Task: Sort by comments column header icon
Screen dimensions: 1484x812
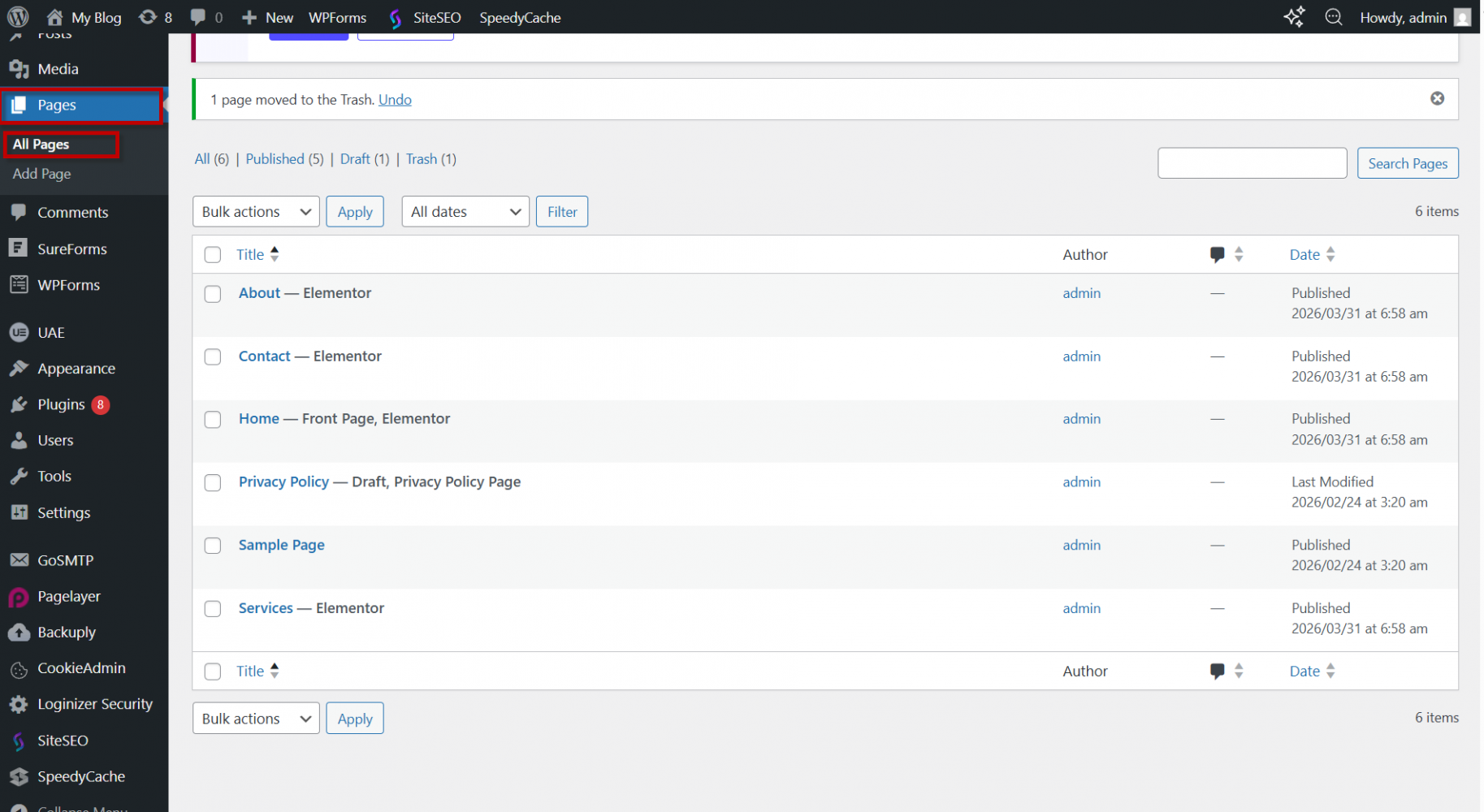Action: (x=1217, y=255)
